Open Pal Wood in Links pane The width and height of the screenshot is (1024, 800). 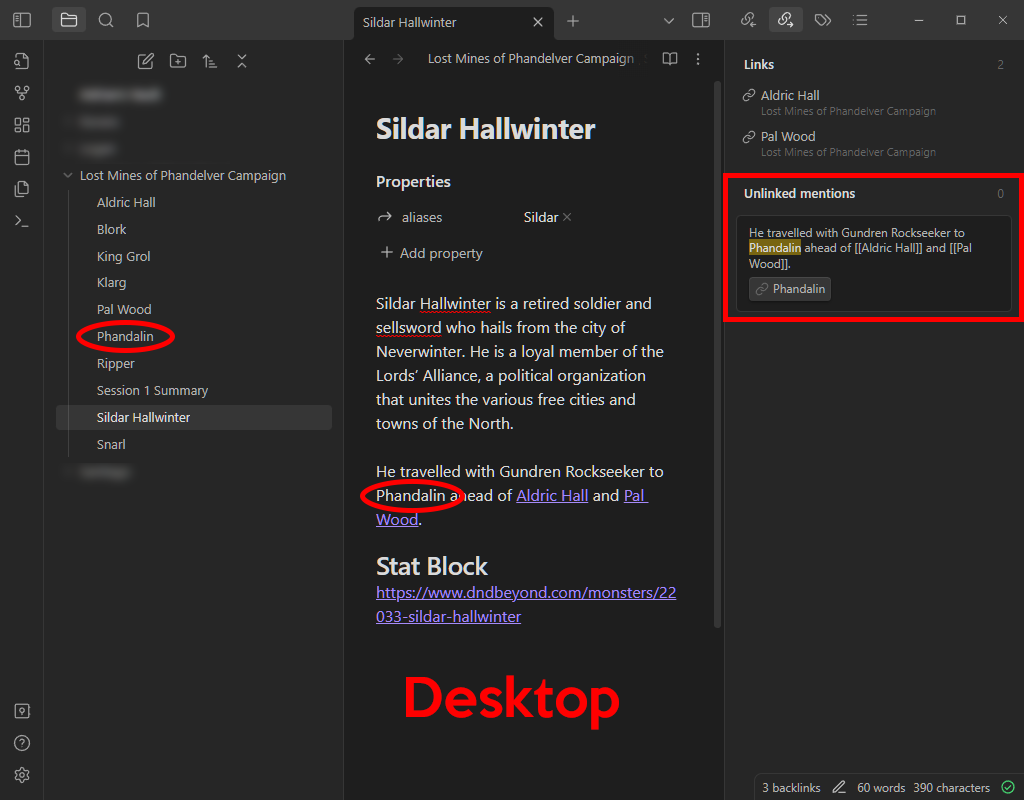[x=788, y=136]
